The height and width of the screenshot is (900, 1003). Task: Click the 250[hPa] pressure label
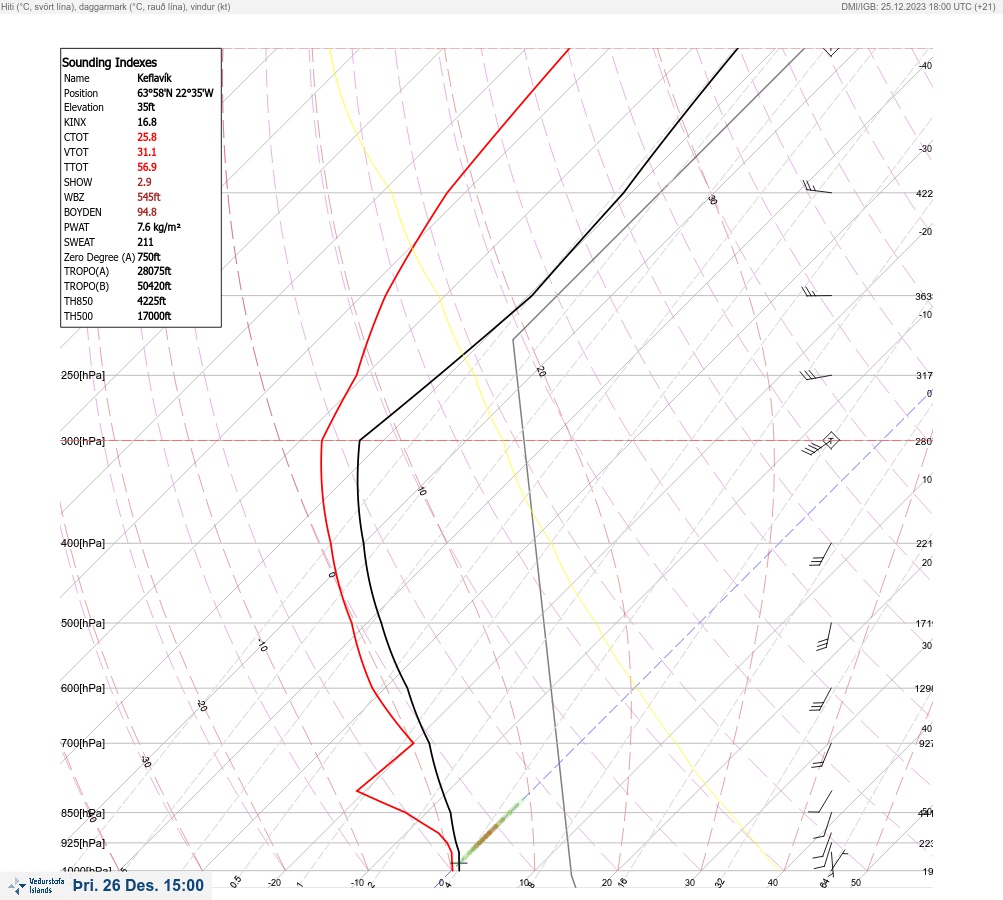coord(83,375)
